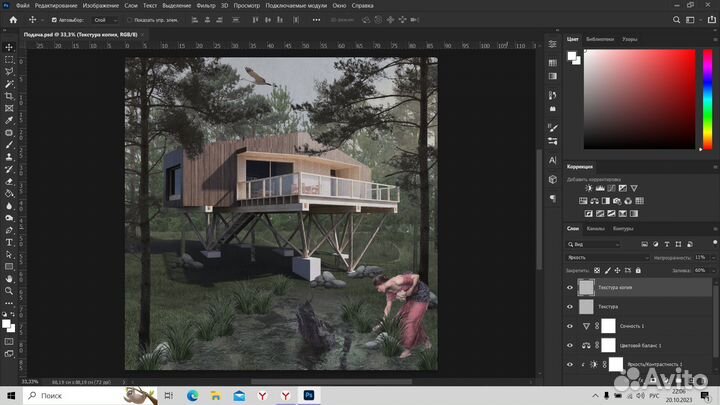Add a Color Balance adjustment (scales icon)
This screenshot has height=405, width=720.
tap(595, 201)
